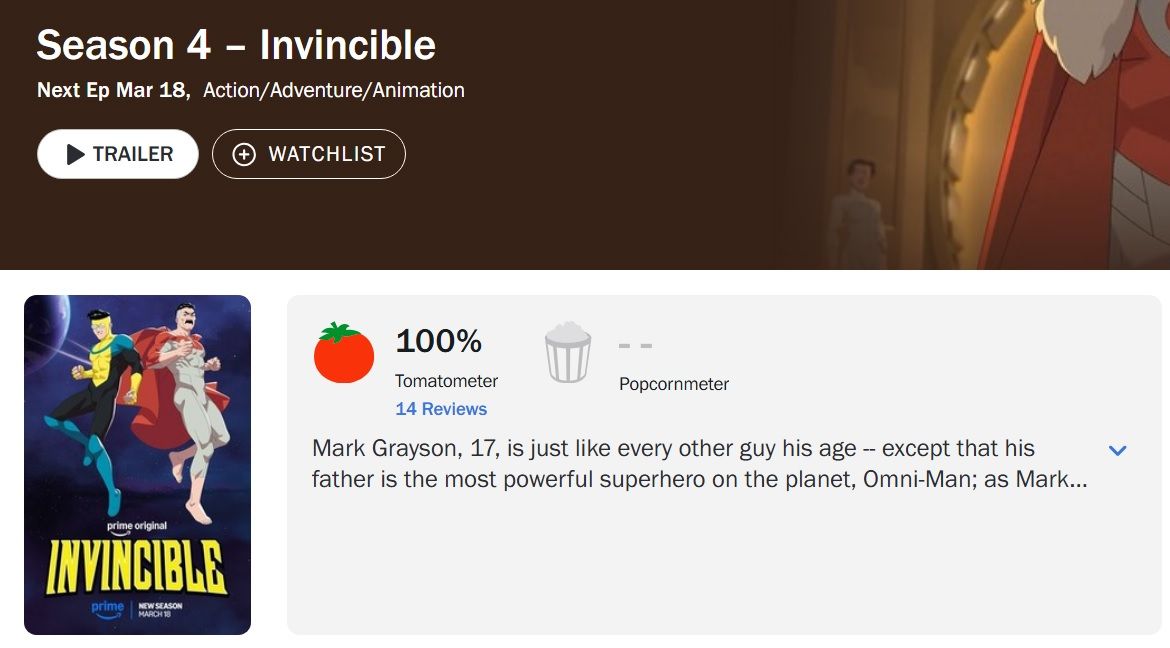This screenshot has height=648, width=1170.
Task: Click the TRAILER button label
Action: click(x=133, y=155)
